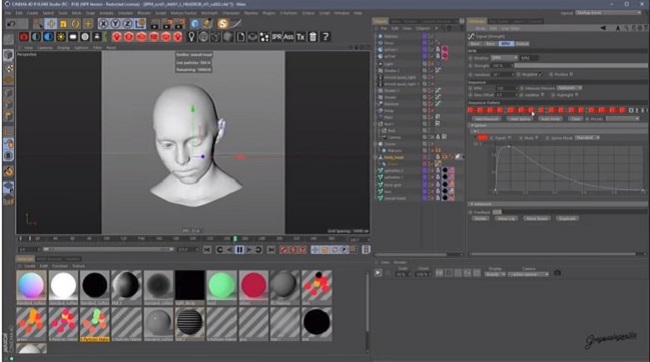The height and width of the screenshot is (362, 650).
Task: Click the Undo arrow icon
Action: tap(11, 24)
